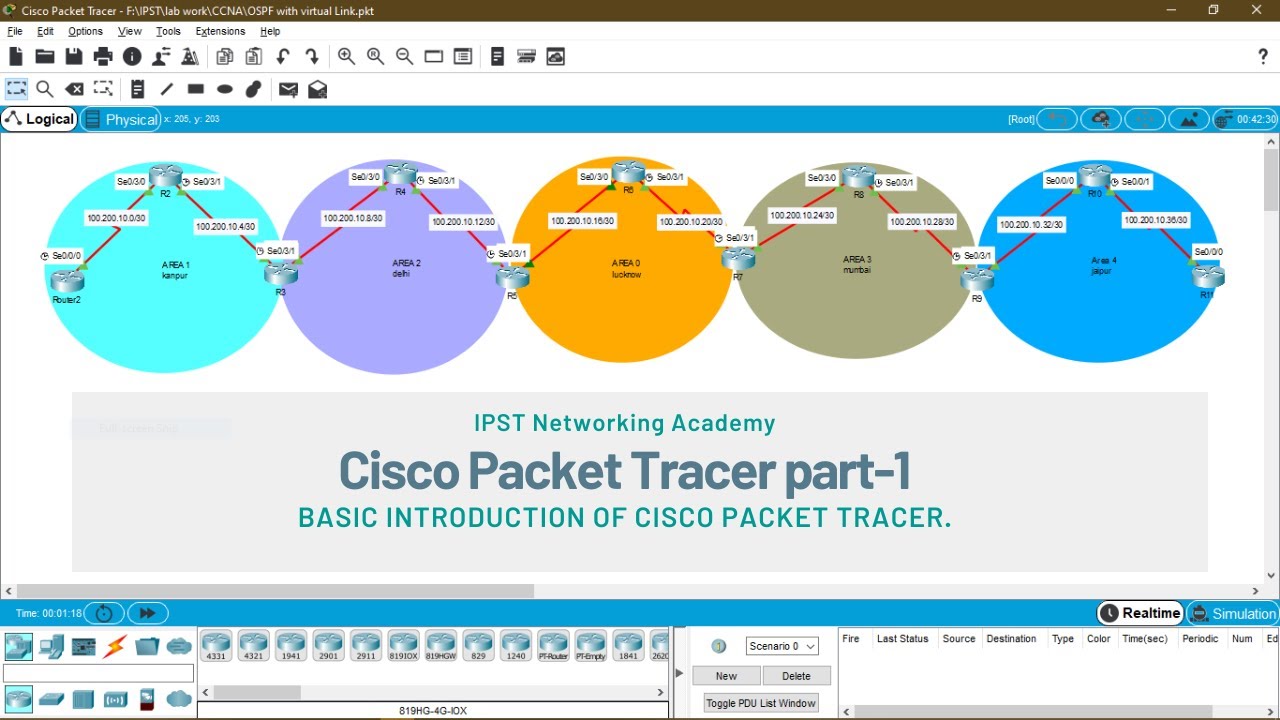Open the File menu
This screenshot has width=1280, height=720.
15,31
